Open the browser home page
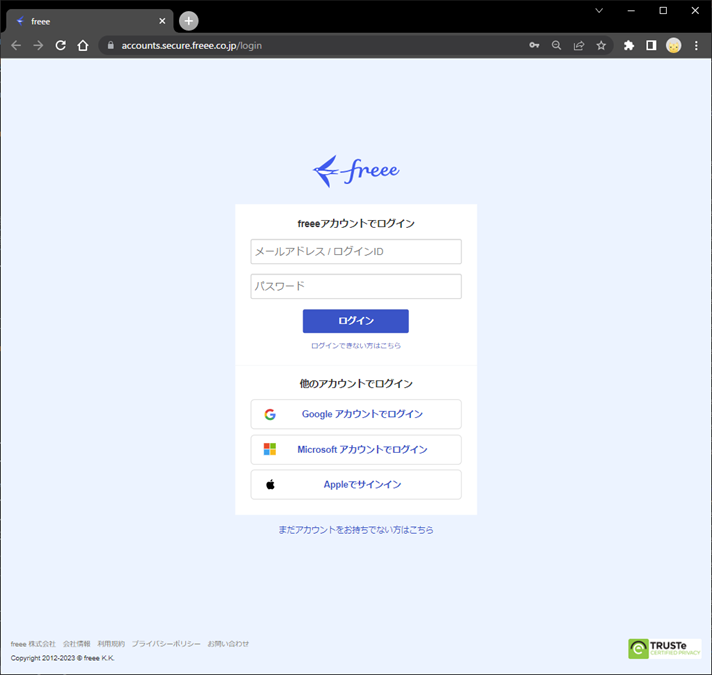The width and height of the screenshot is (712, 675). (x=83, y=45)
